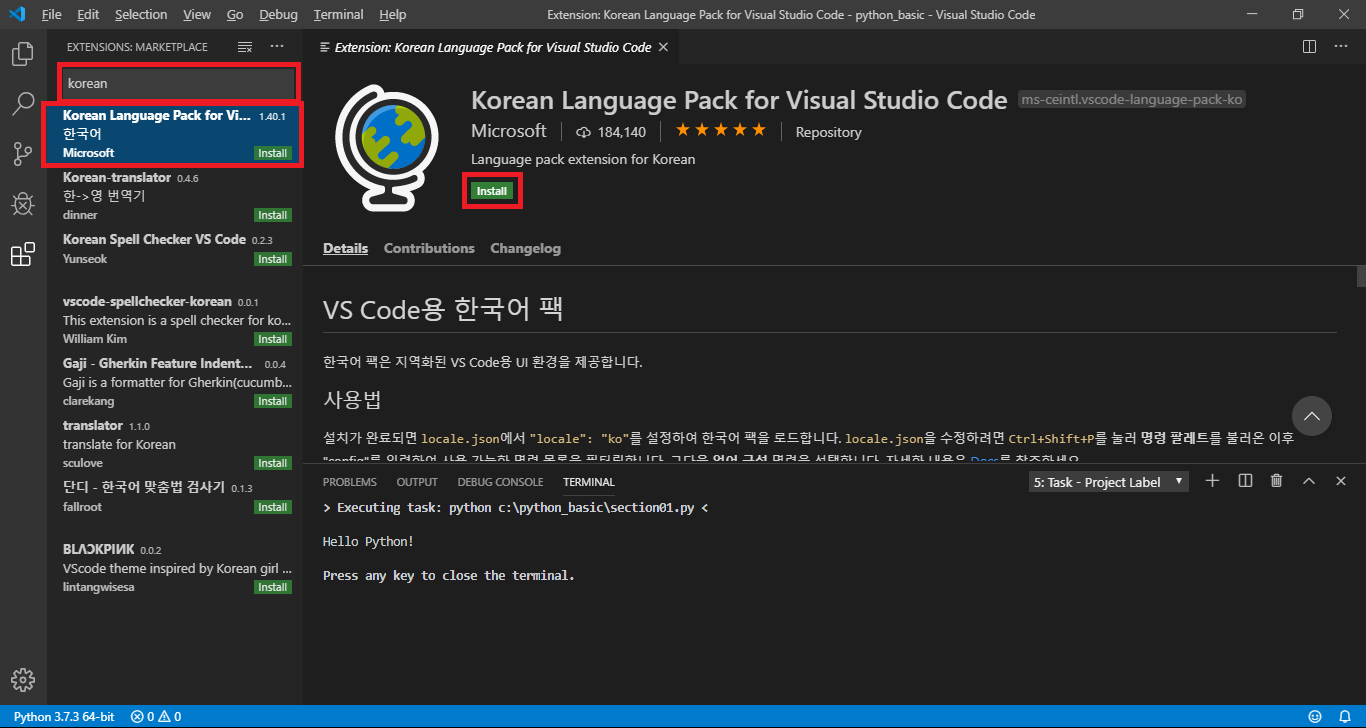Click the Microsoft publisher link
This screenshot has width=1366, height=728.
[x=509, y=131]
